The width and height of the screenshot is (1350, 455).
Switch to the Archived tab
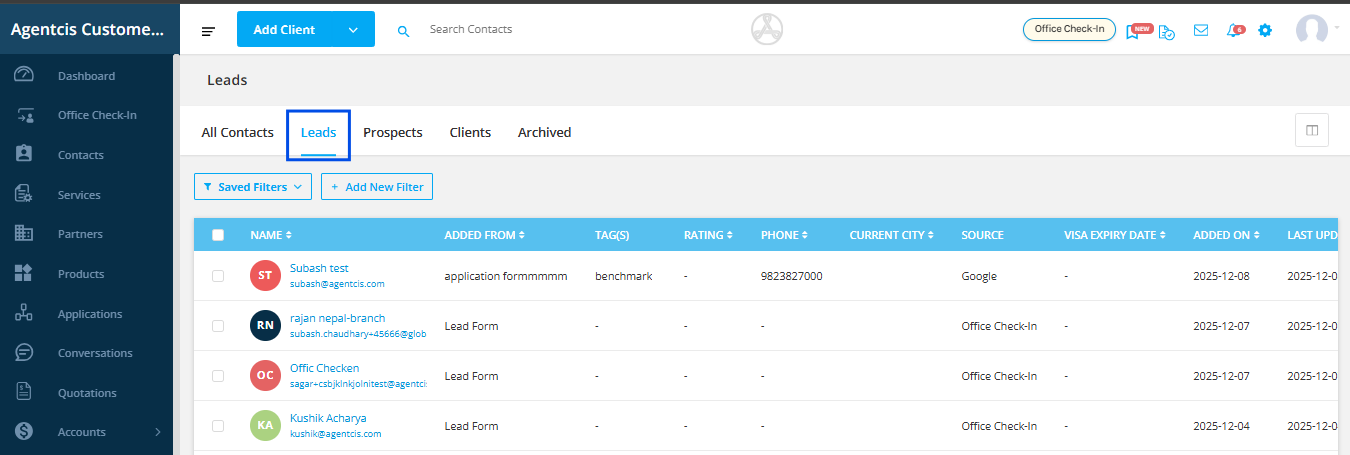tap(544, 132)
